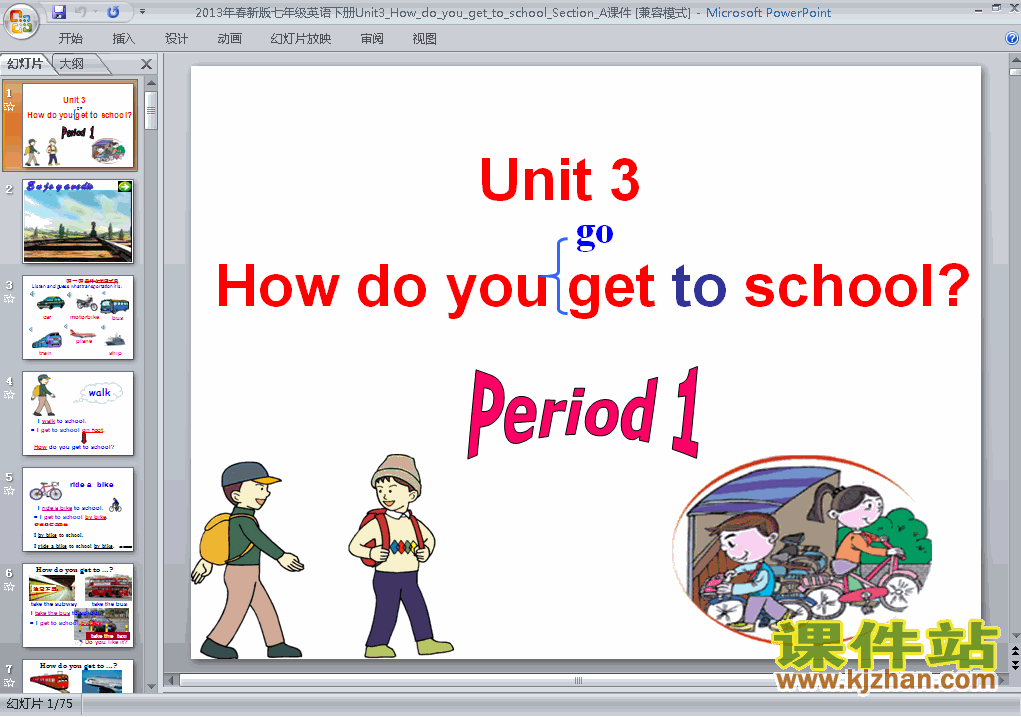The height and width of the screenshot is (717, 1021).
Task: Select slide 6 subway and bus thumbnail
Action: [78, 606]
